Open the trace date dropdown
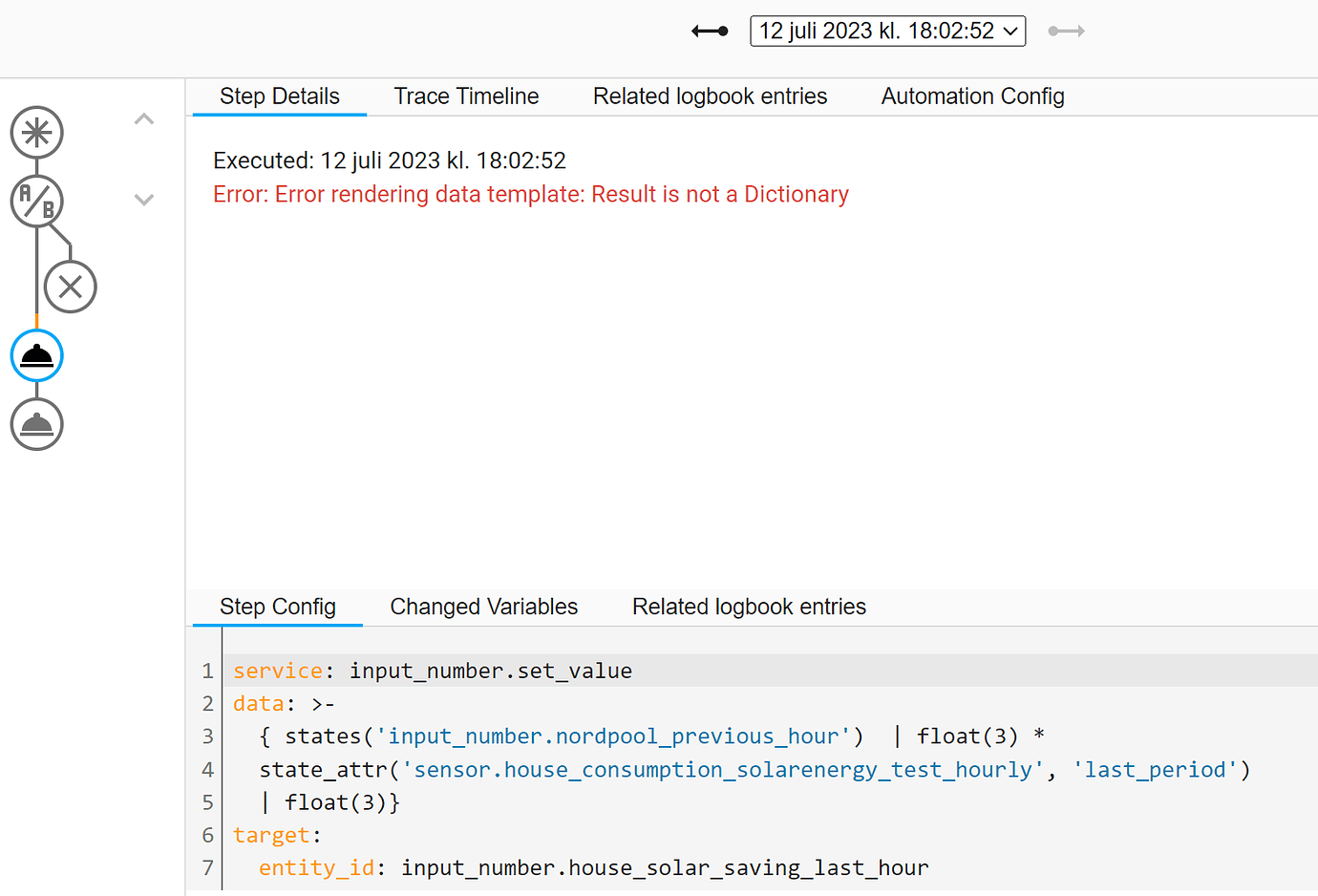The image size is (1318, 896). coord(887,32)
